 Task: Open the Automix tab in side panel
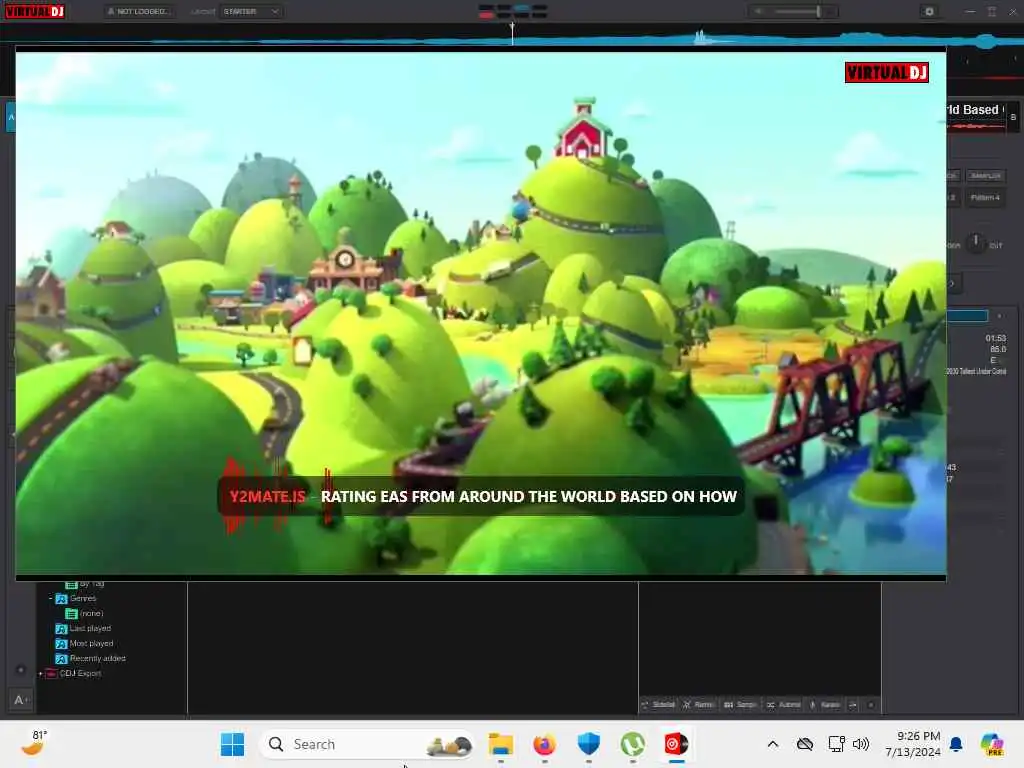tap(784, 705)
